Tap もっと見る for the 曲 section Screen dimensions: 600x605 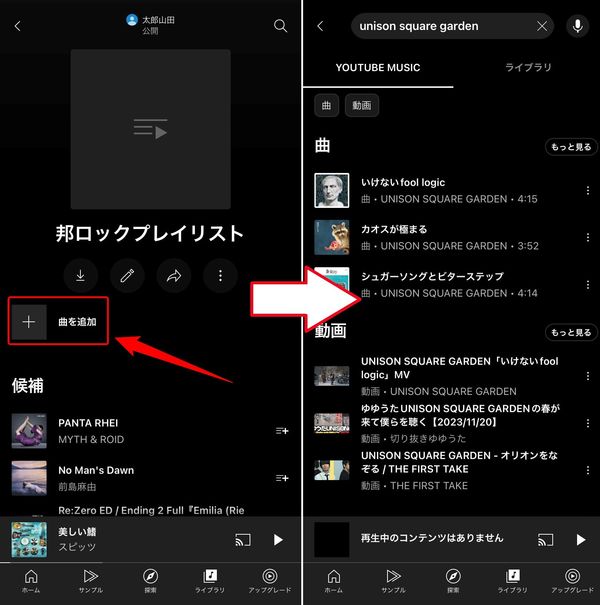571,147
